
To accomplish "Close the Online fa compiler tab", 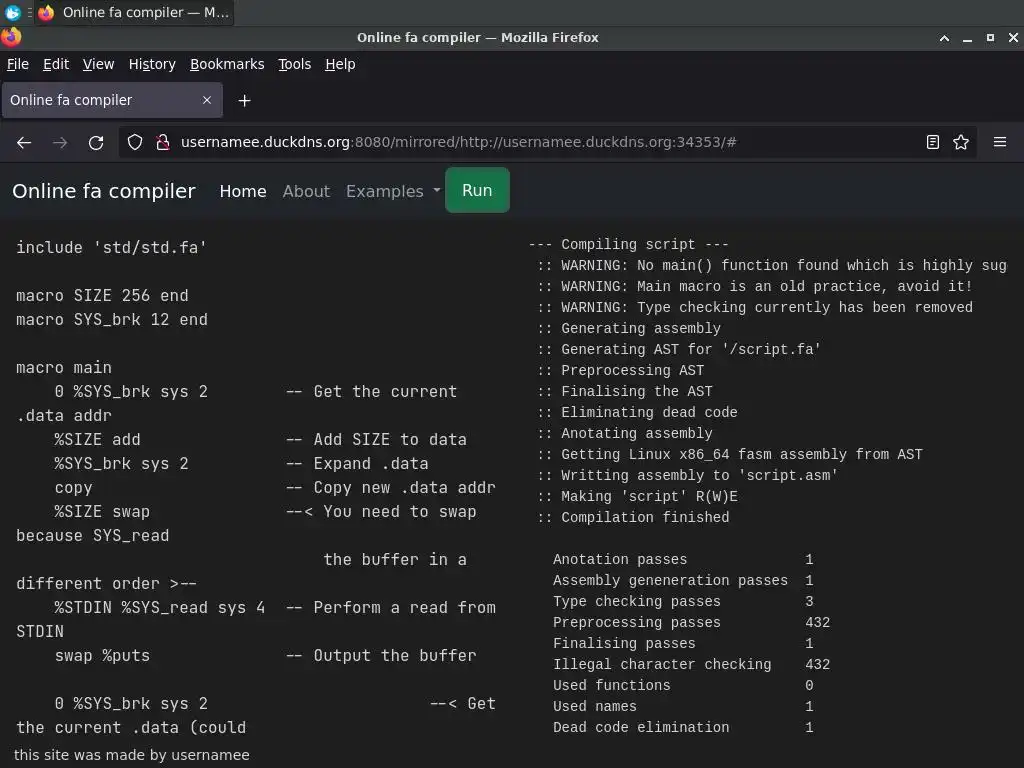I will (x=207, y=100).
